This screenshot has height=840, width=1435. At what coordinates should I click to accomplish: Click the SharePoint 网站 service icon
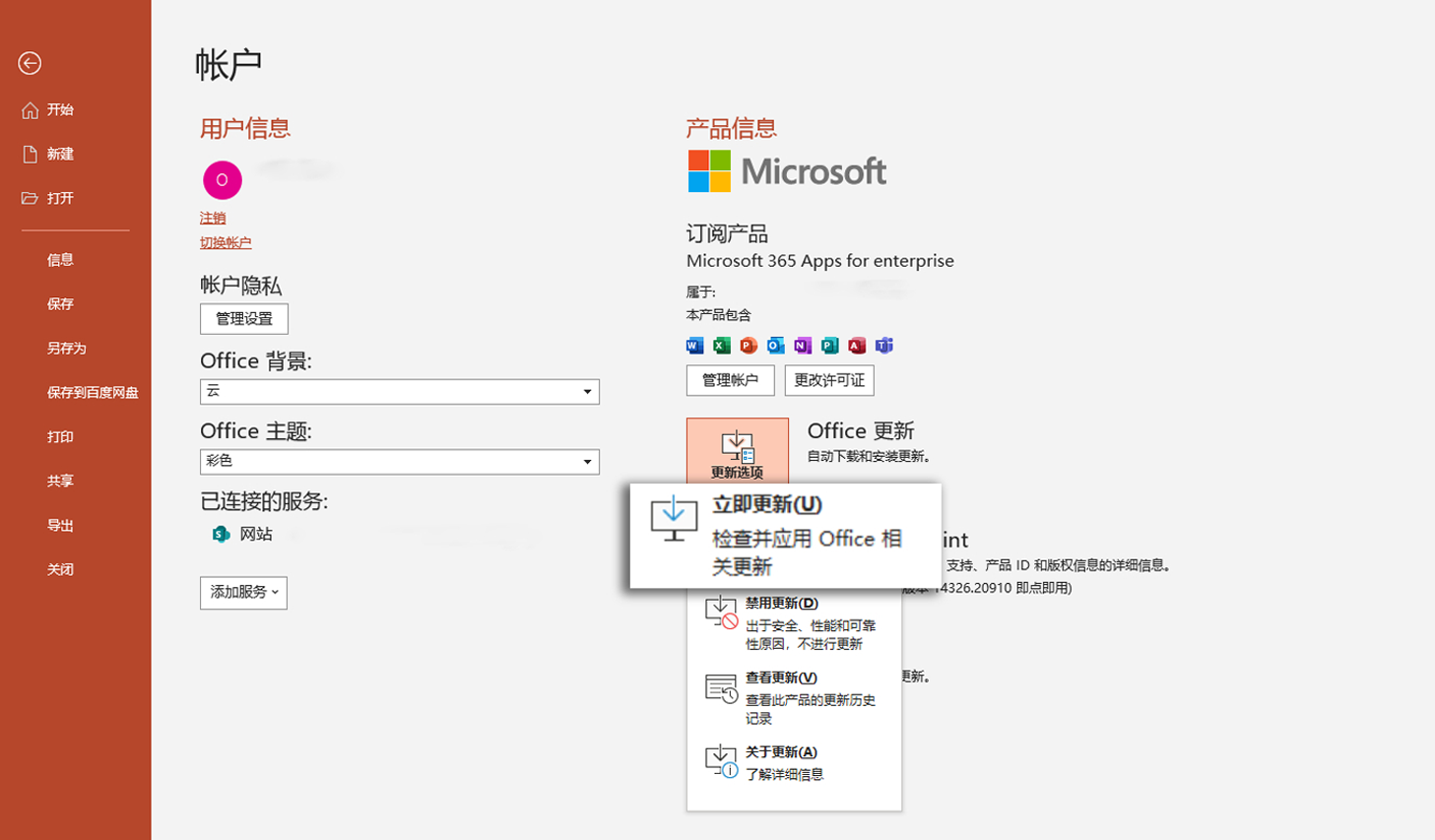point(222,534)
